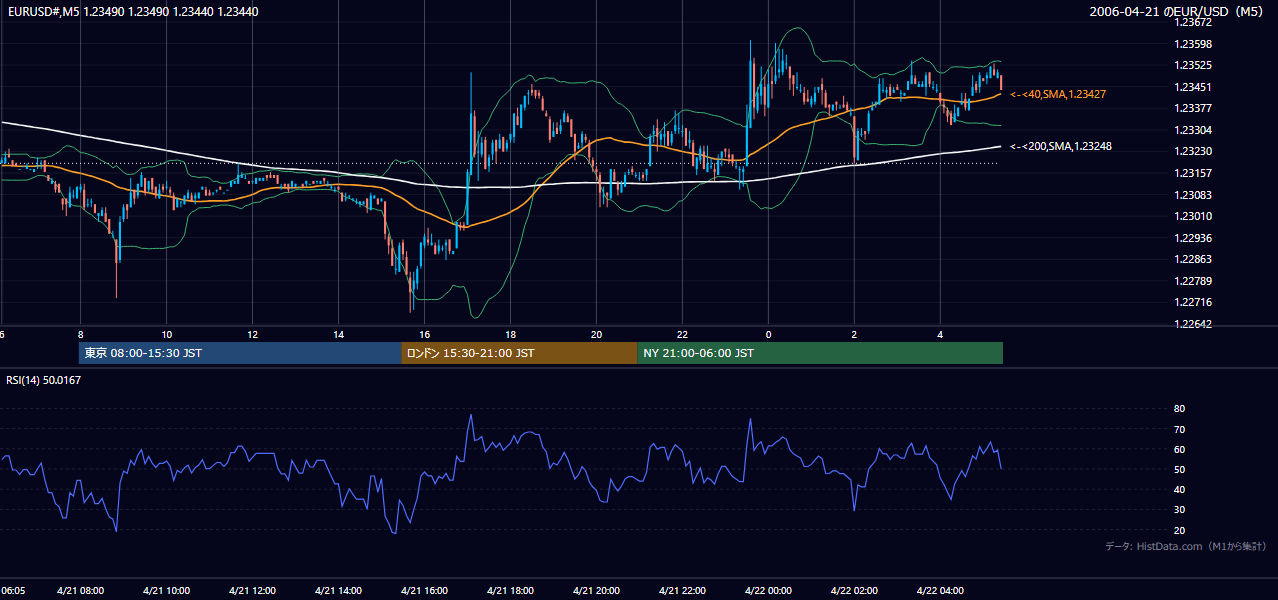Click RSI scale level 20
The width and height of the screenshot is (1278, 600).
coord(1179,530)
